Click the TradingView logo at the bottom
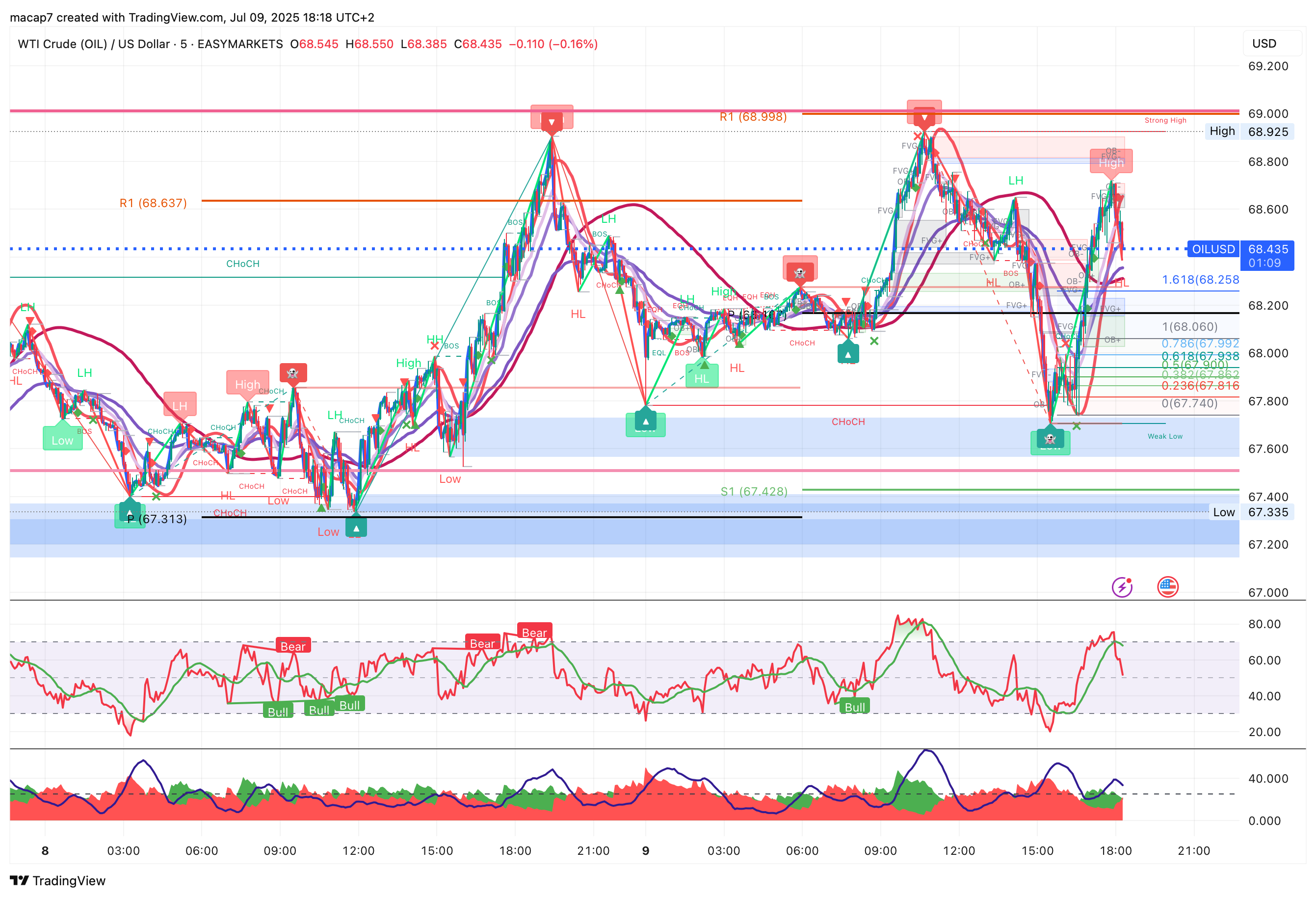The image size is (1316, 898). point(58,880)
